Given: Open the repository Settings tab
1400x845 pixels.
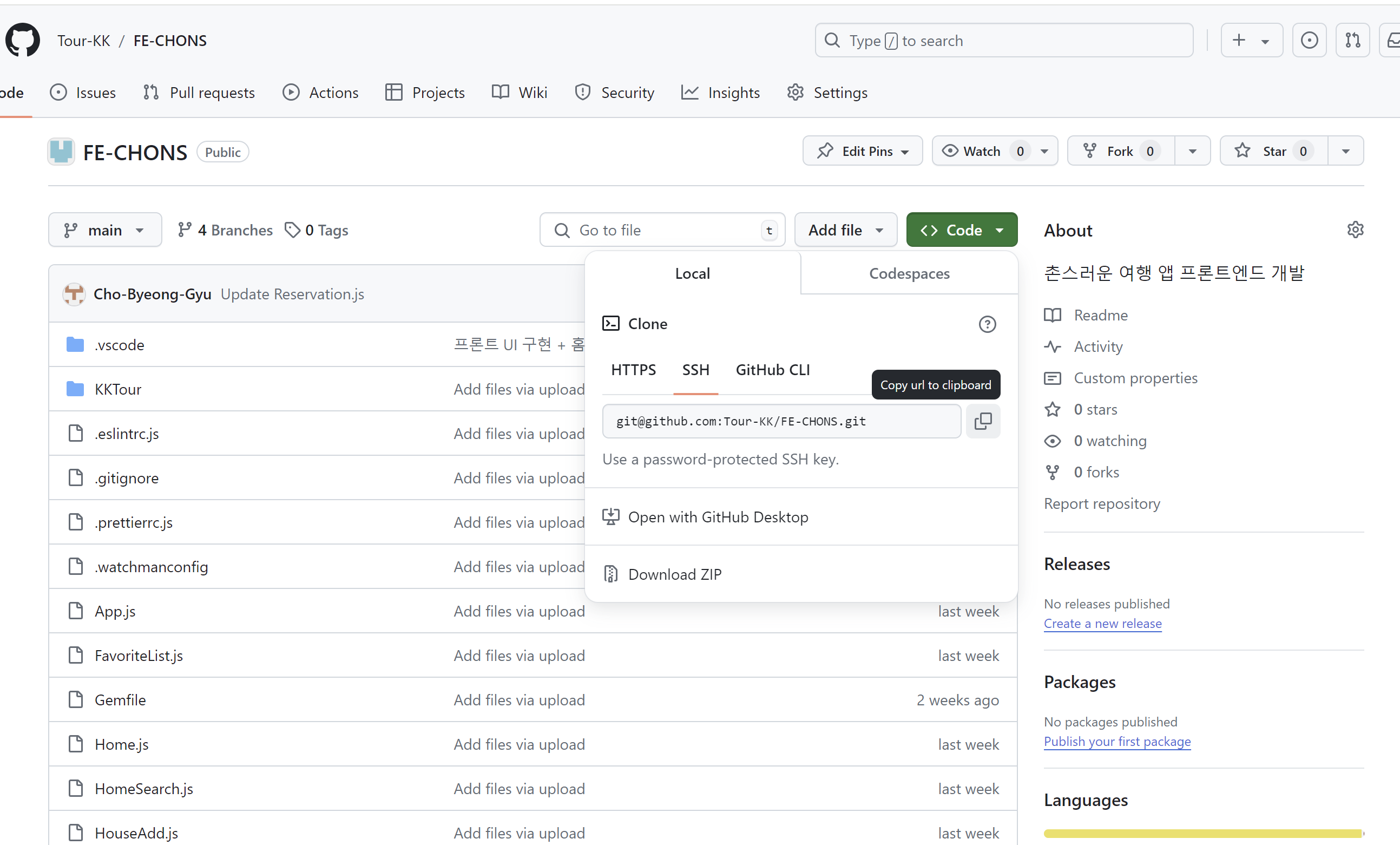Looking at the screenshot, I should (827, 92).
